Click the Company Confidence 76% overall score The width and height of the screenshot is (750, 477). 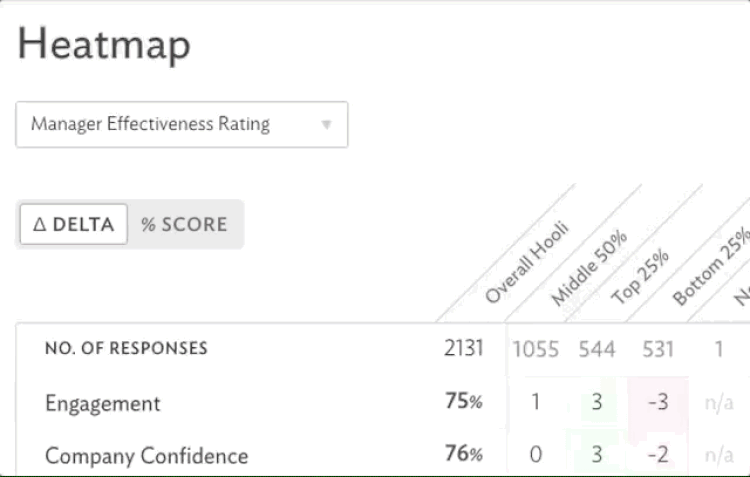tap(463, 455)
